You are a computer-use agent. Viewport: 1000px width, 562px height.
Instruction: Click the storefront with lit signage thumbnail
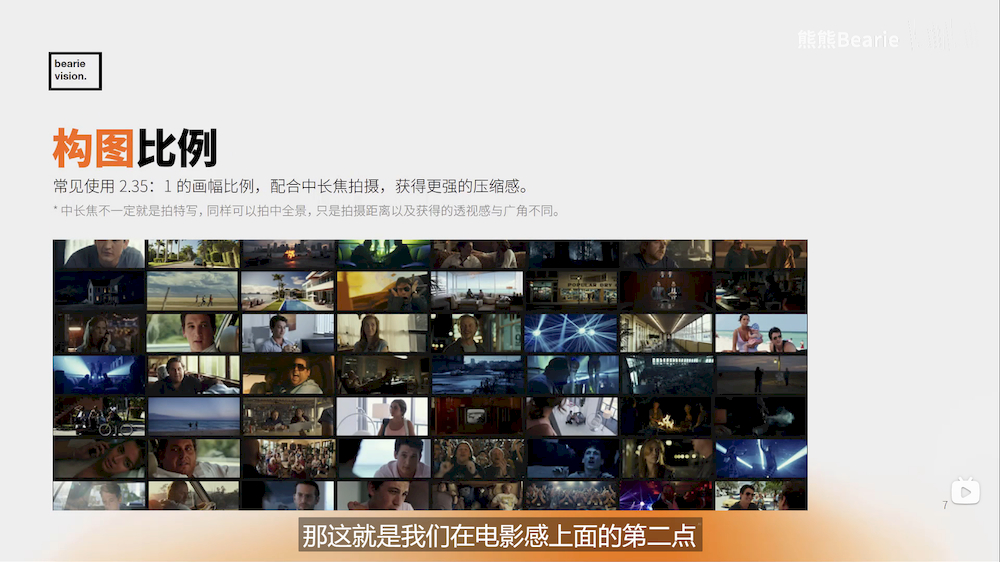571,290
